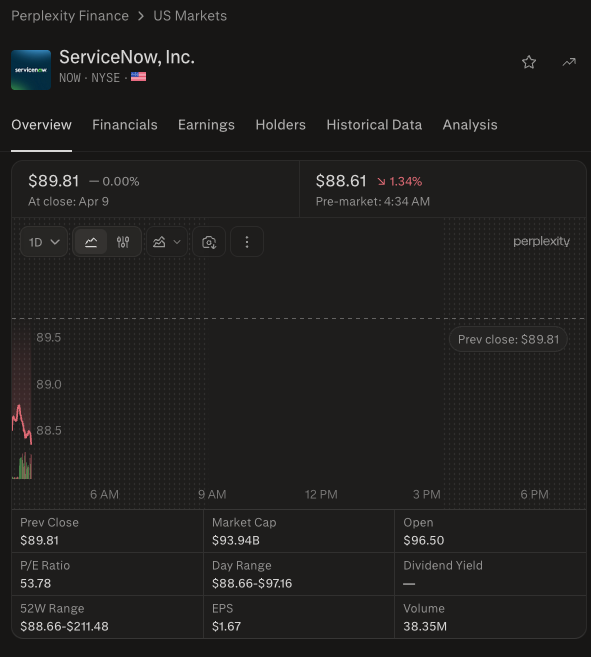Click the $88.61 pre-market price
Viewport: 591px width, 657px height.
pyautogui.click(x=341, y=181)
